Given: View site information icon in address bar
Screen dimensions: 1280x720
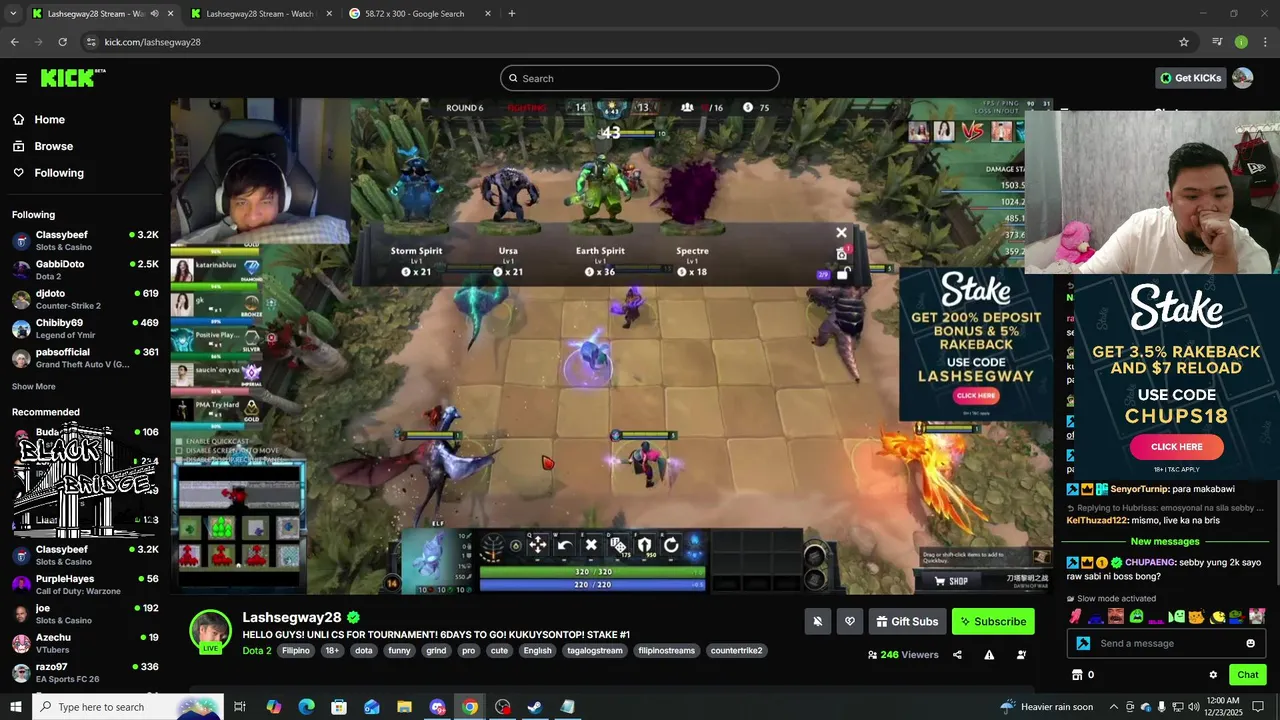Looking at the screenshot, I should coord(91,42).
